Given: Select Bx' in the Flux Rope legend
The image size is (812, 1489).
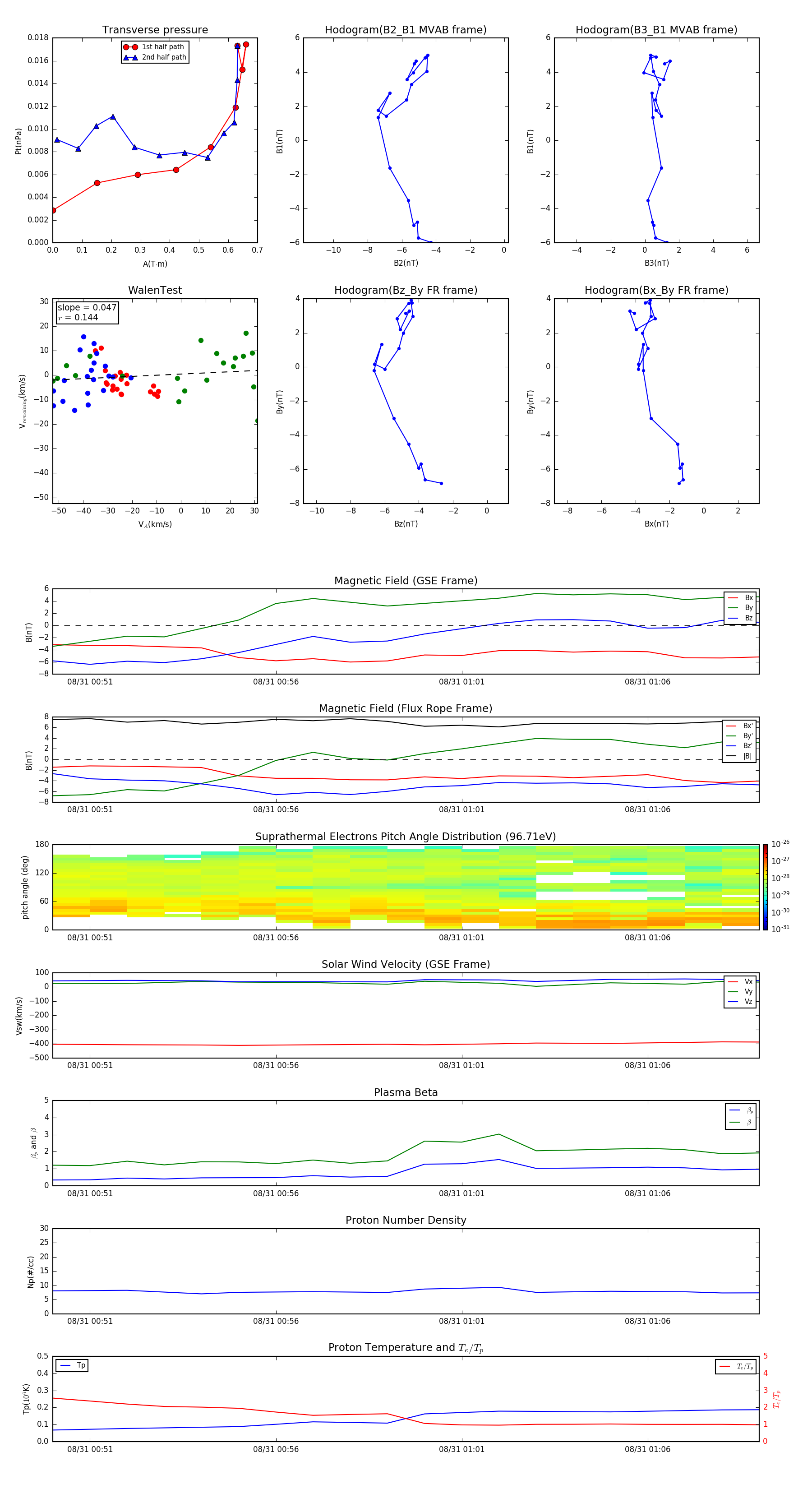Looking at the screenshot, I should [739, 726].
